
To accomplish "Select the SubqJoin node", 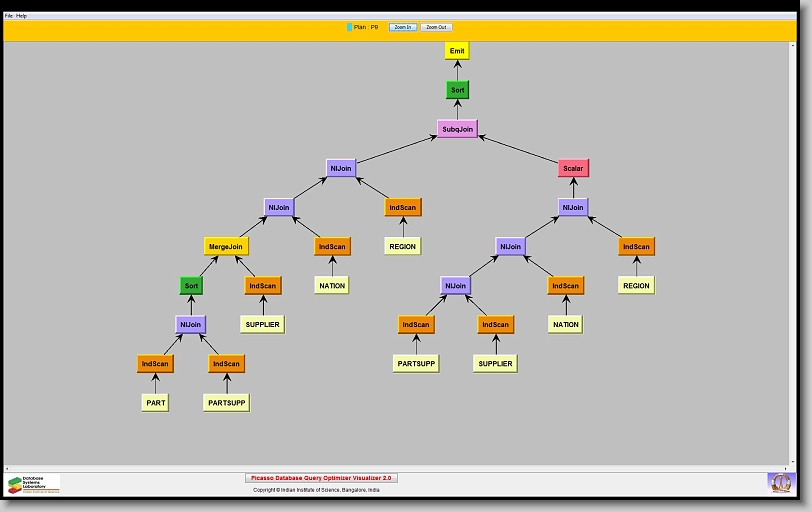I will 457,129.
